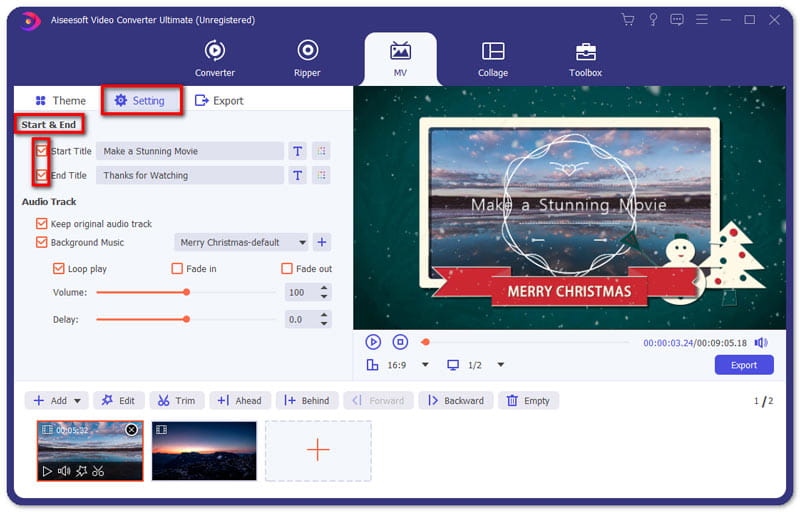Open the shopping cart icon
The width and height of the screenshot is (800, 512).
628,20
